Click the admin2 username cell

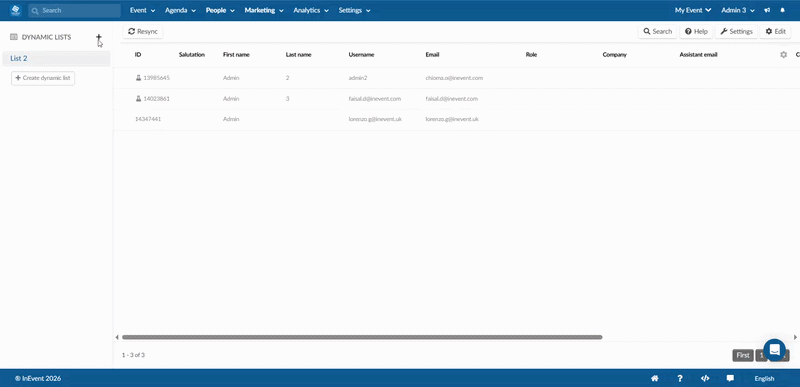tap(359, 78)
